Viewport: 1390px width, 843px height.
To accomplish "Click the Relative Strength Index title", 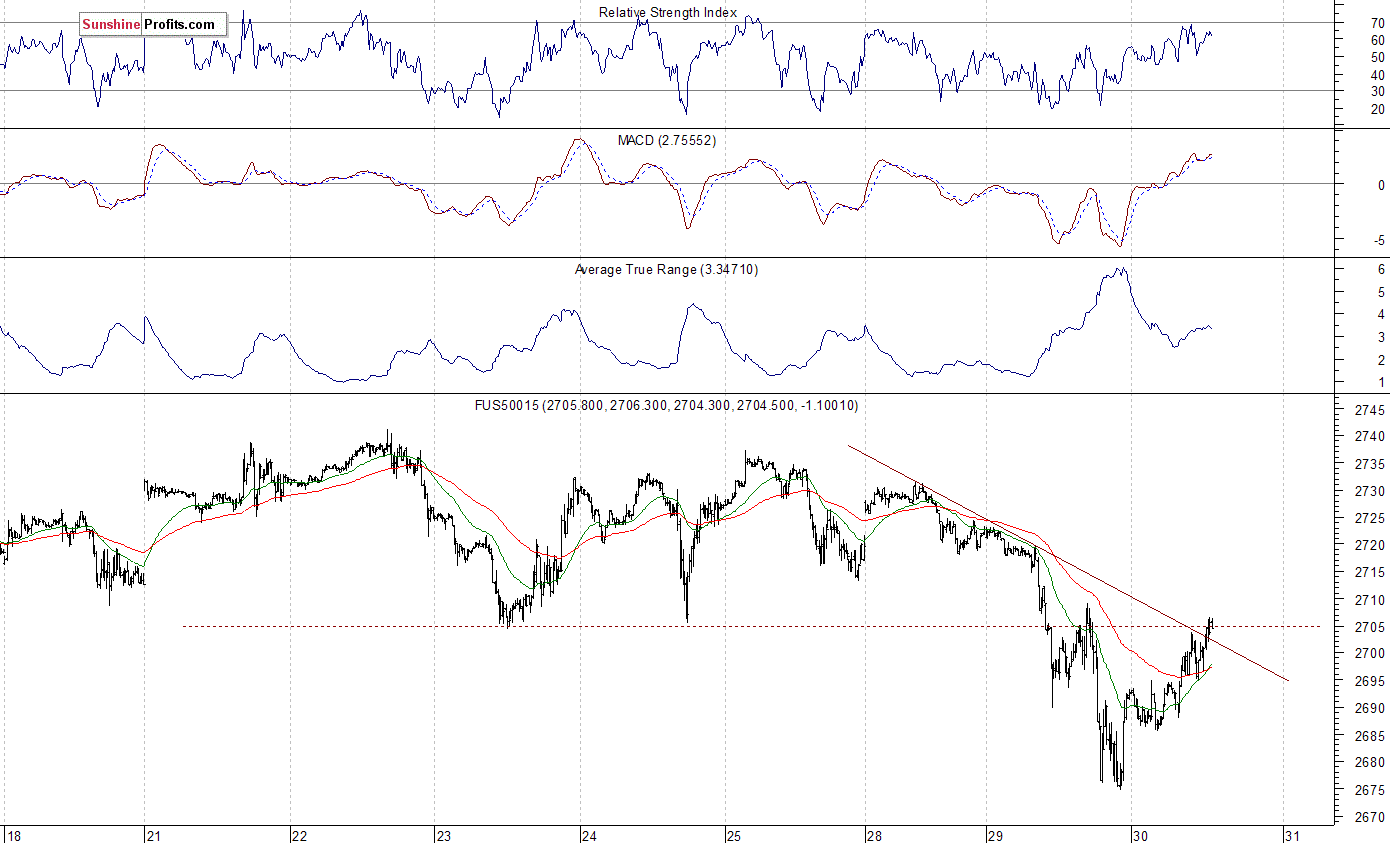I will [x=668, y=13].
